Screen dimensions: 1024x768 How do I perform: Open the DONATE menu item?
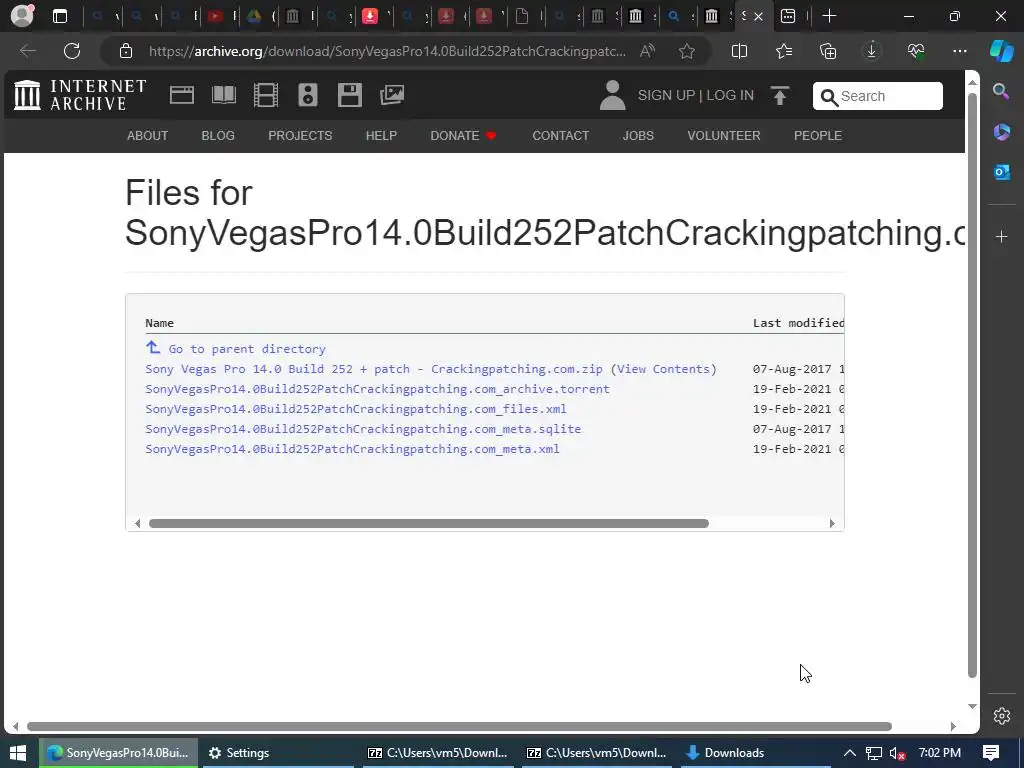pos(463,136)
